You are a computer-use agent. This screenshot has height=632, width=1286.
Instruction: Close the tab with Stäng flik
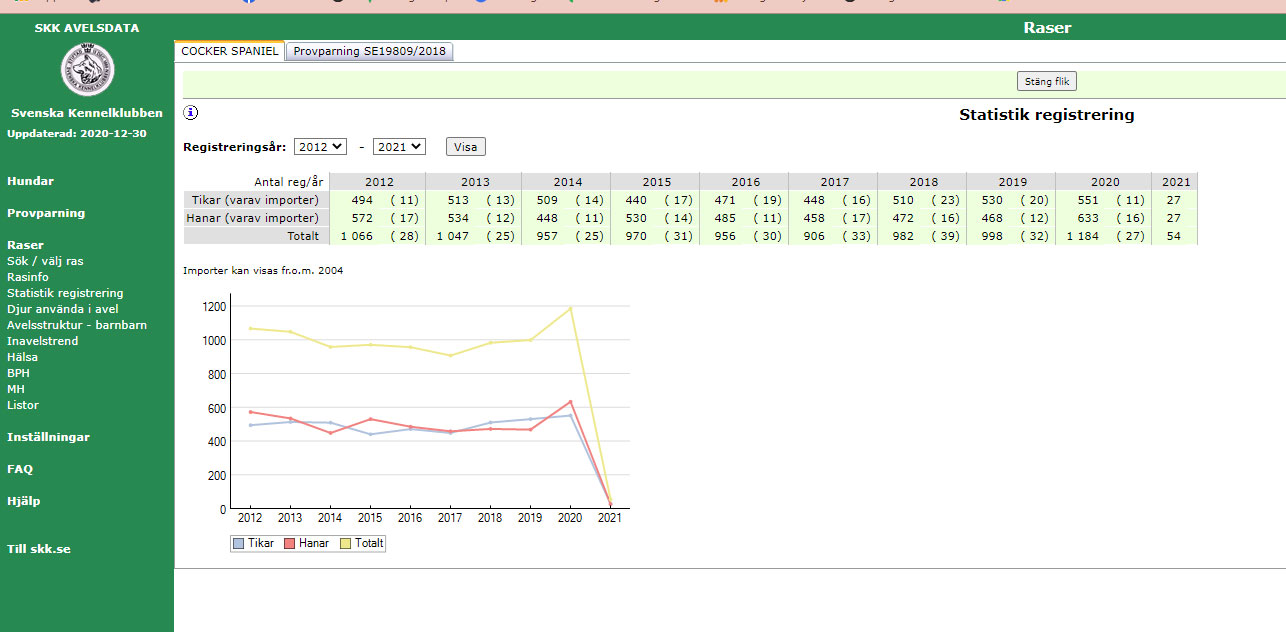[x=1047, y=82]
